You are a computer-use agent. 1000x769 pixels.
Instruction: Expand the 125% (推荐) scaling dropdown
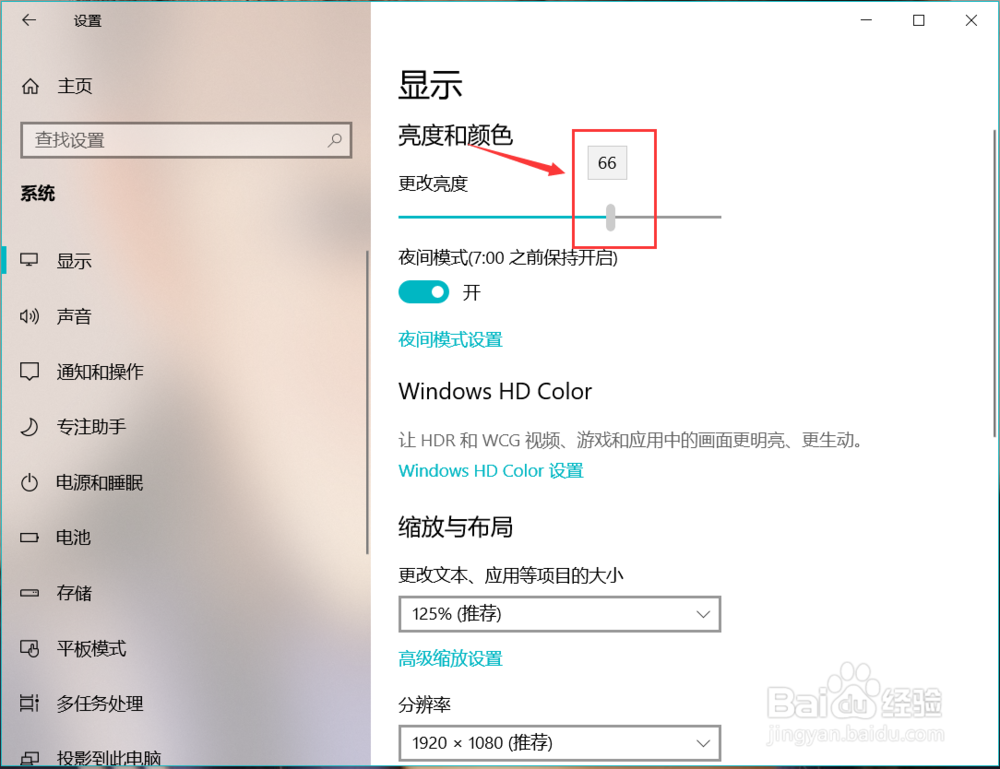point(559,614)
